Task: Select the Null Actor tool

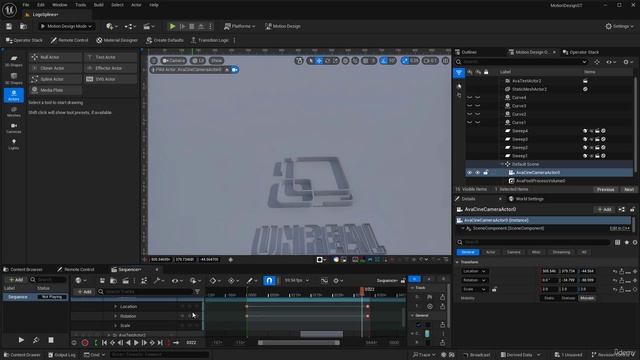Action: [x=55, y=57]
